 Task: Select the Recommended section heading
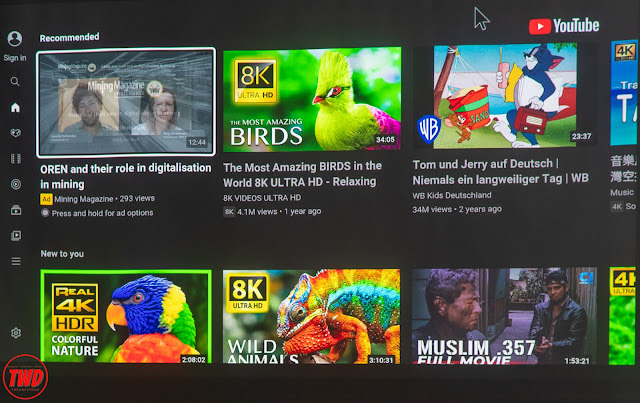tap(69, 38)
